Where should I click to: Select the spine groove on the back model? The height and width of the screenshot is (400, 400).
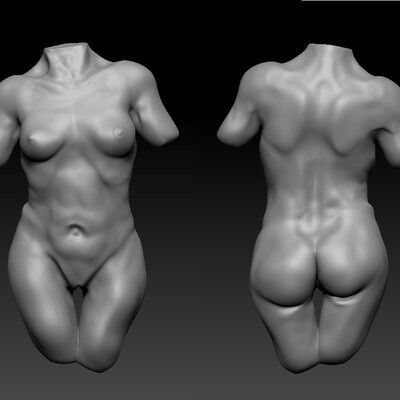coord(314,187)
